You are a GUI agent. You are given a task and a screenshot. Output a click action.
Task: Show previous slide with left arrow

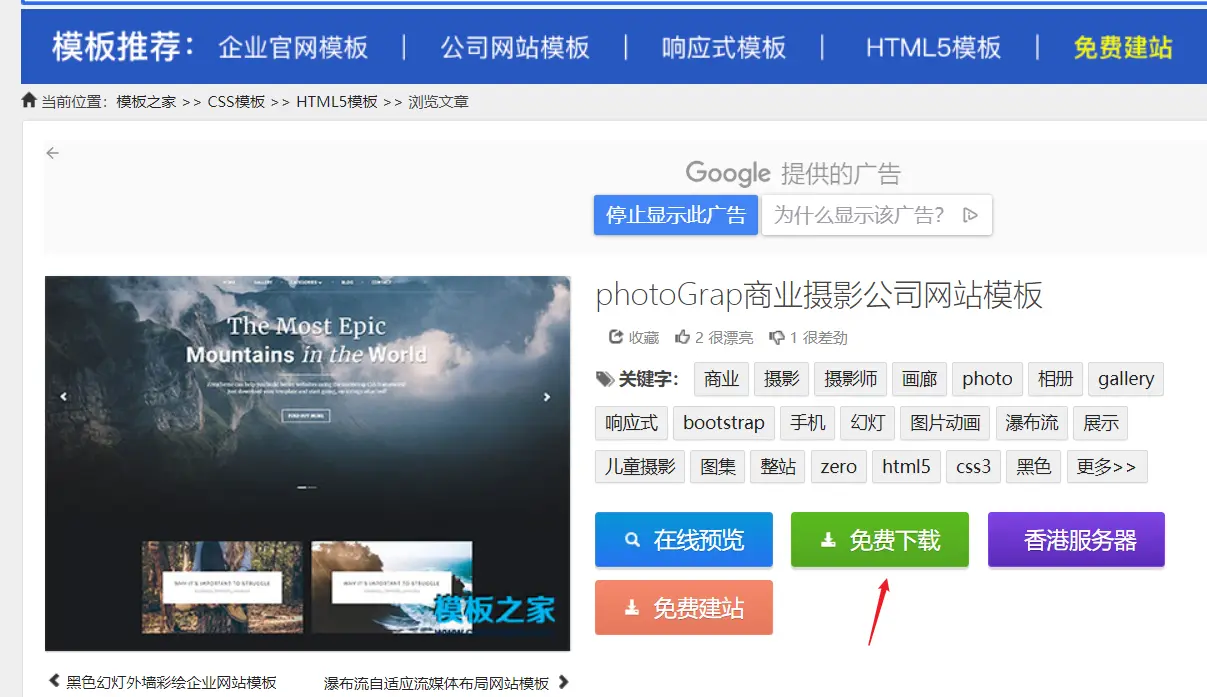[63, 397]
